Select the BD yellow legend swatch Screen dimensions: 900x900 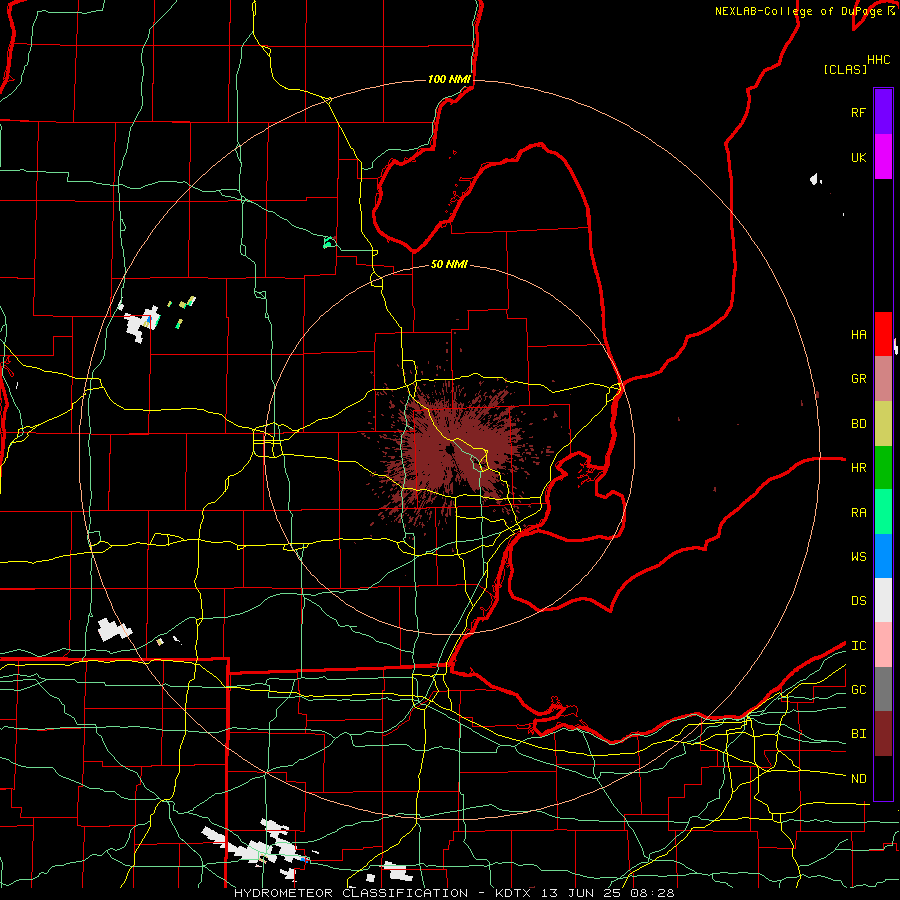[x=883, y=424]
